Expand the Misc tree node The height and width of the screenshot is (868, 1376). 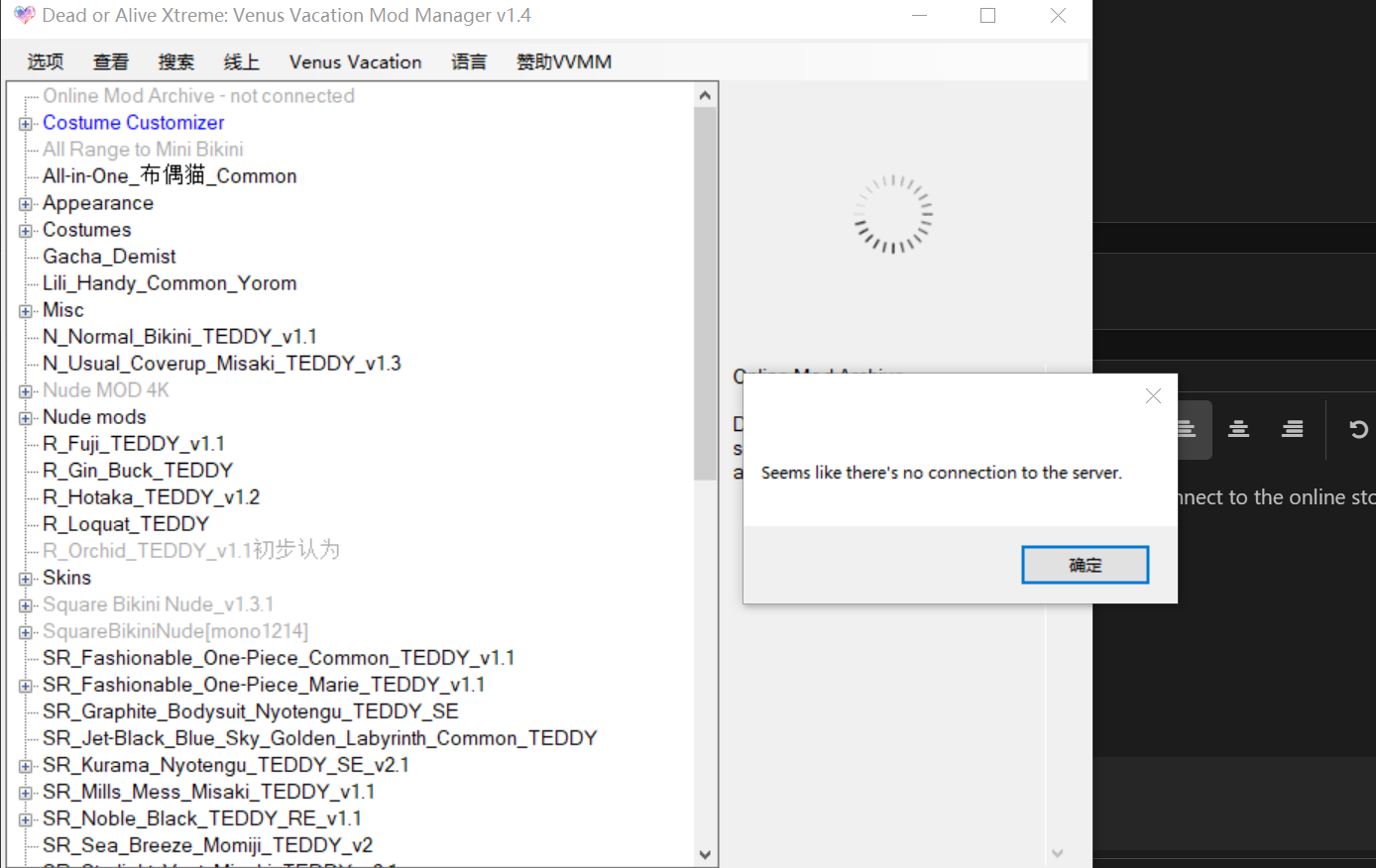(26, 311)
